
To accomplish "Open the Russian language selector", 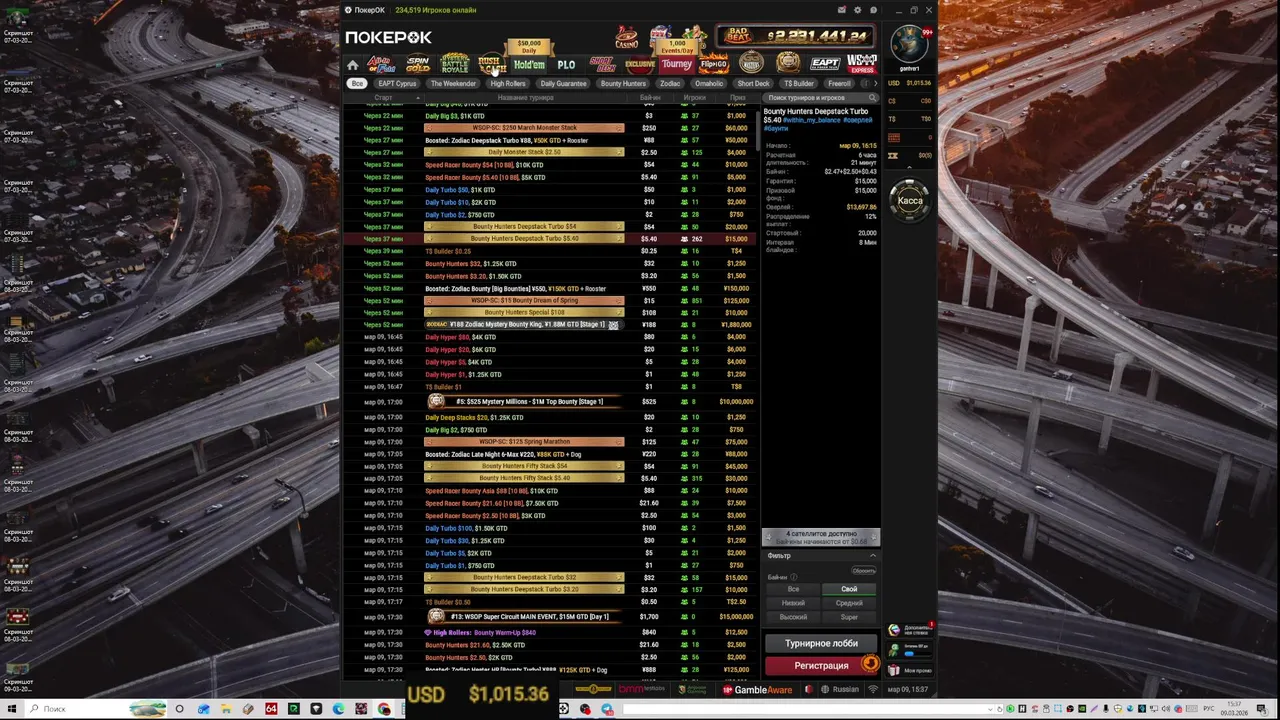I will 840,690.
